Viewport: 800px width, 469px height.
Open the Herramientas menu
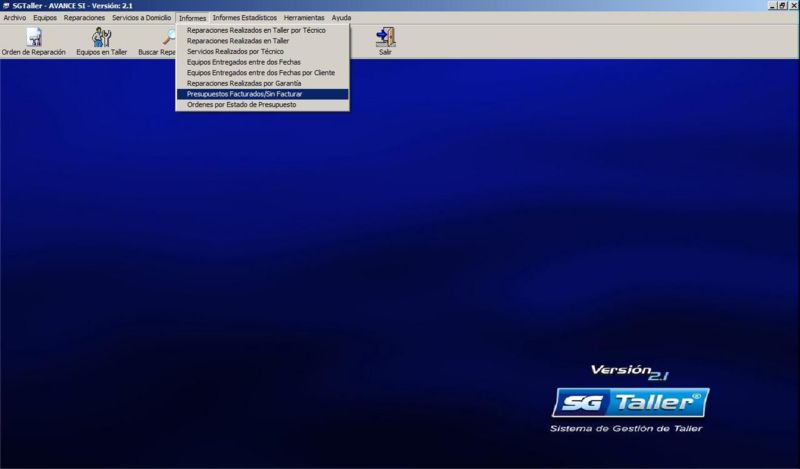click(304, 18)
